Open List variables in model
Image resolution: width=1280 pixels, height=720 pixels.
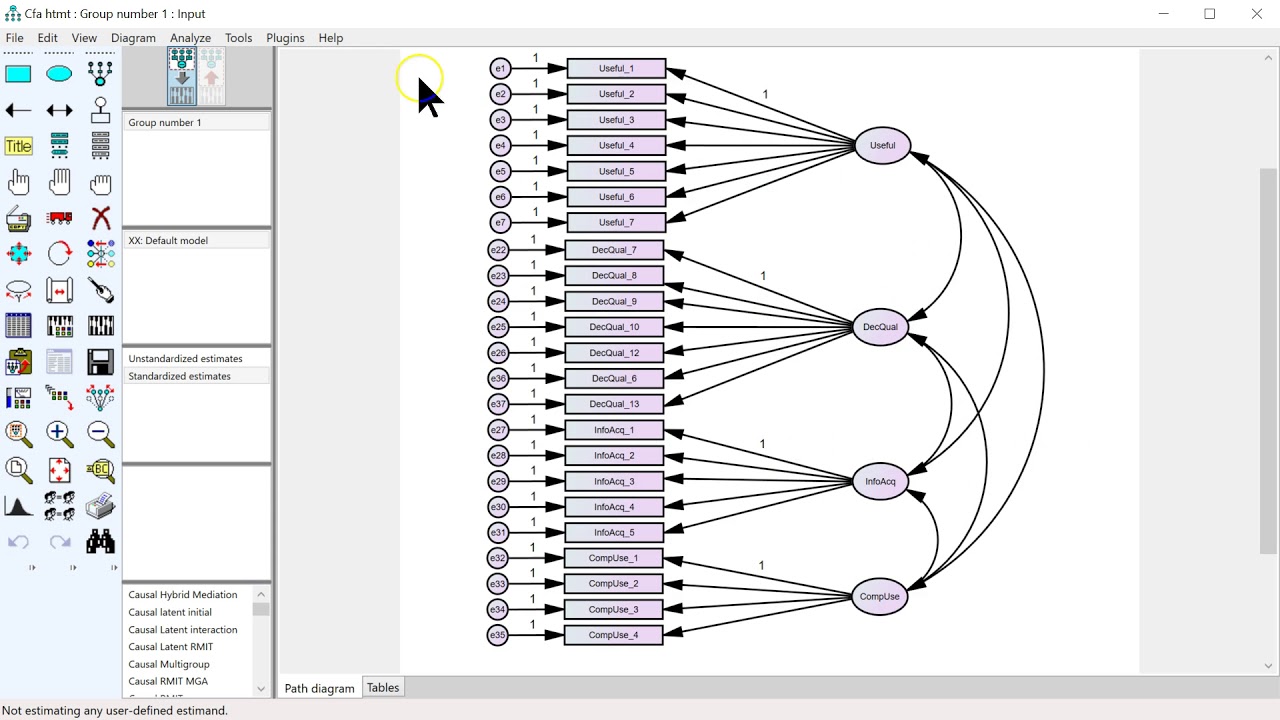59,146
